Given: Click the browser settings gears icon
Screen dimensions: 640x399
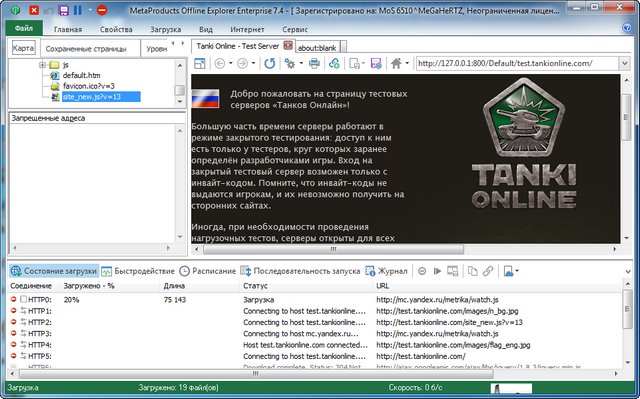Looking at the screenshot, I should click(290, 64).
